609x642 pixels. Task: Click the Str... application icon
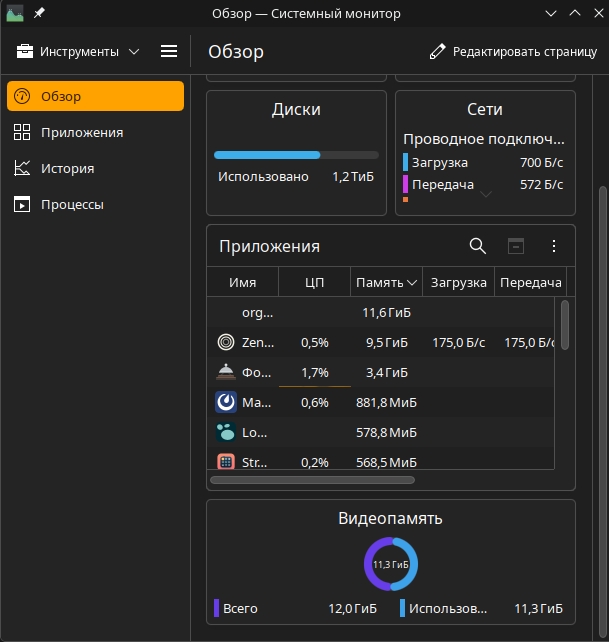pyautogui.click(x=226, y=462)
